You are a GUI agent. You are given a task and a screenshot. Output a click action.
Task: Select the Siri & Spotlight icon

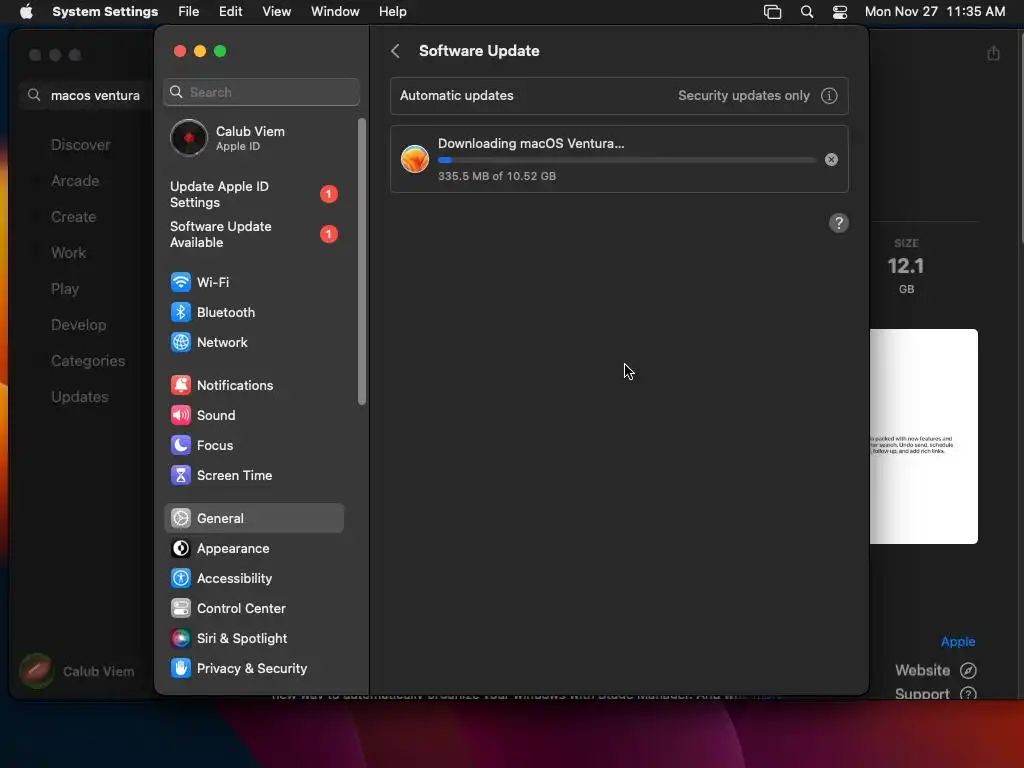click(180, 639)
